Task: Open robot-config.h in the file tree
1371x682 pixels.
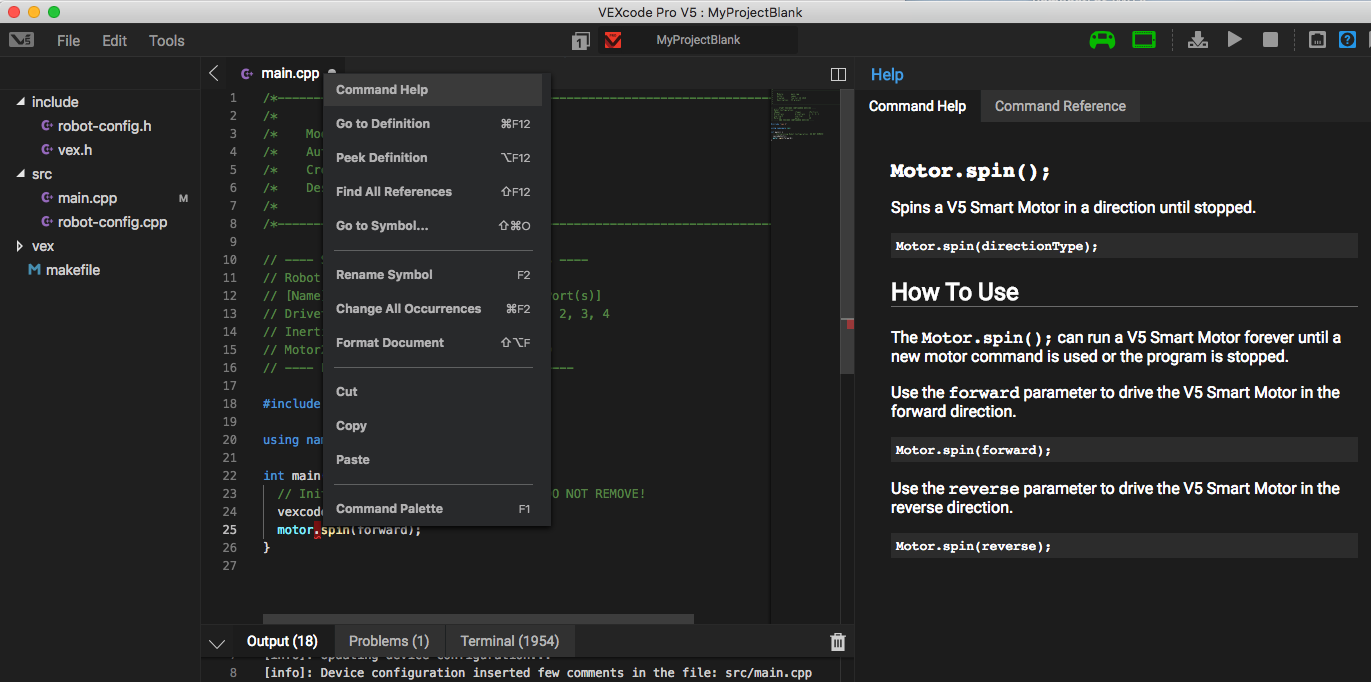Action: [104, 126]
